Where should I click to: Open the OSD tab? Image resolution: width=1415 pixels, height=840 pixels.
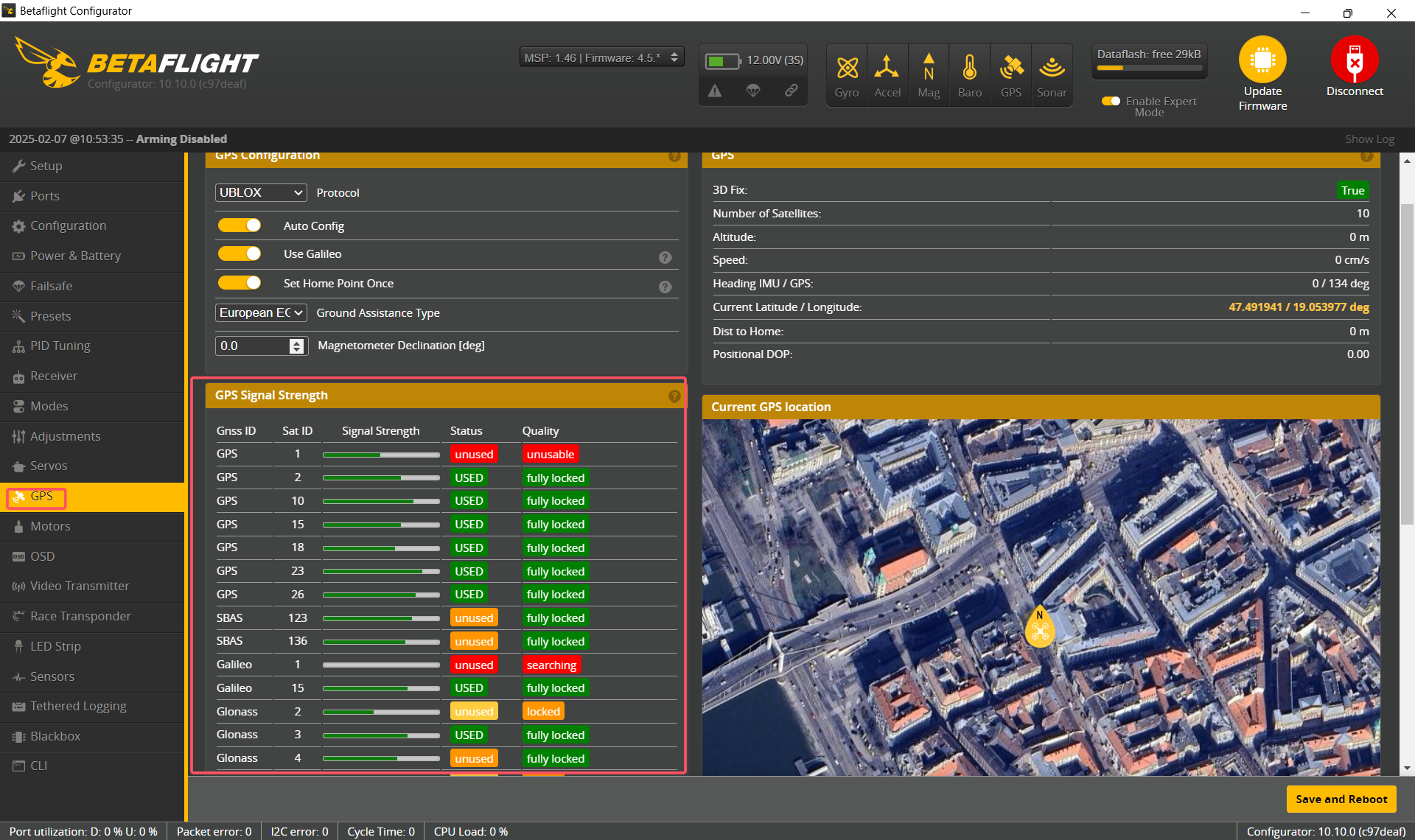pos(92,556)
